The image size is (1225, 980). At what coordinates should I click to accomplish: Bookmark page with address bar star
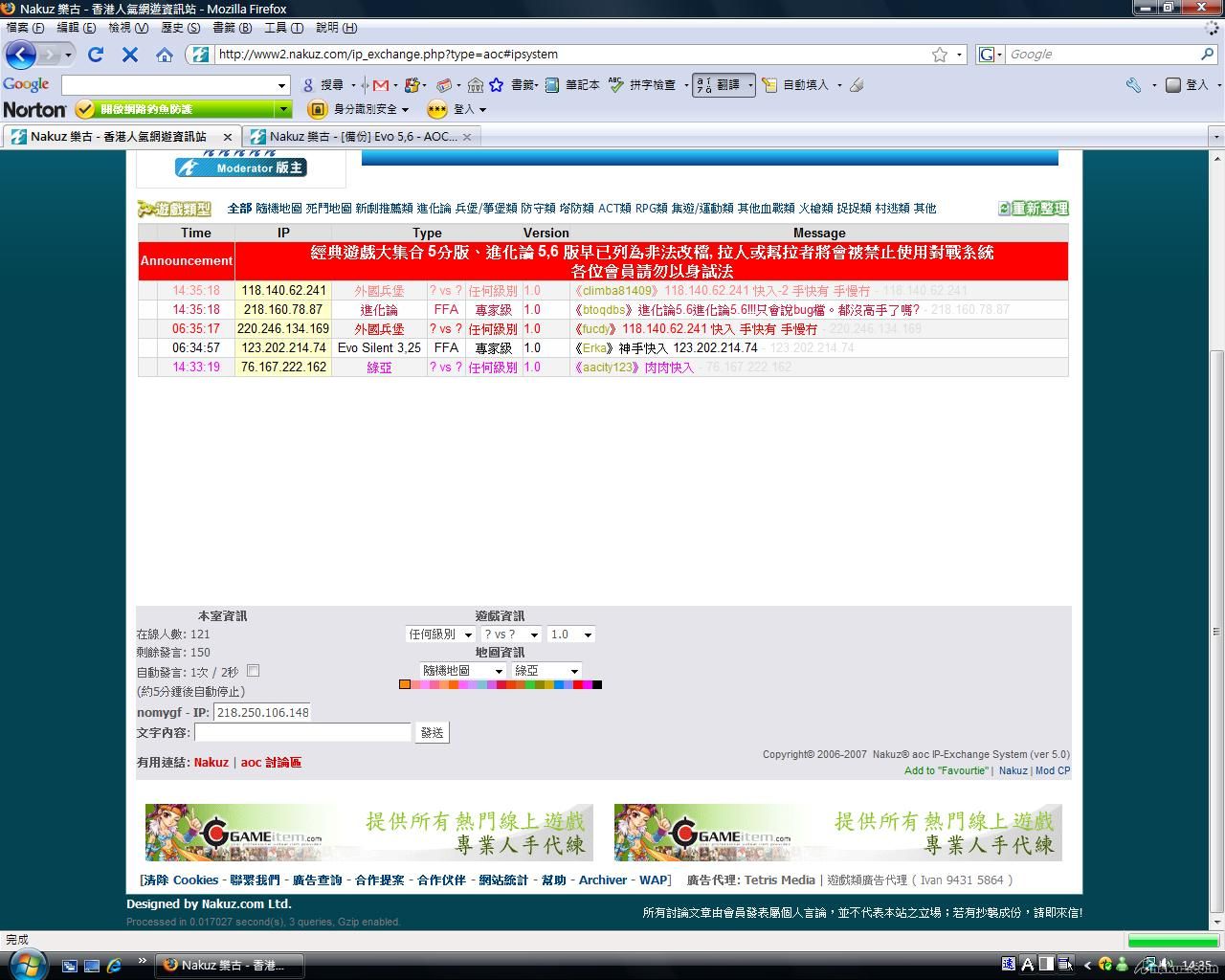coord(940,55)
